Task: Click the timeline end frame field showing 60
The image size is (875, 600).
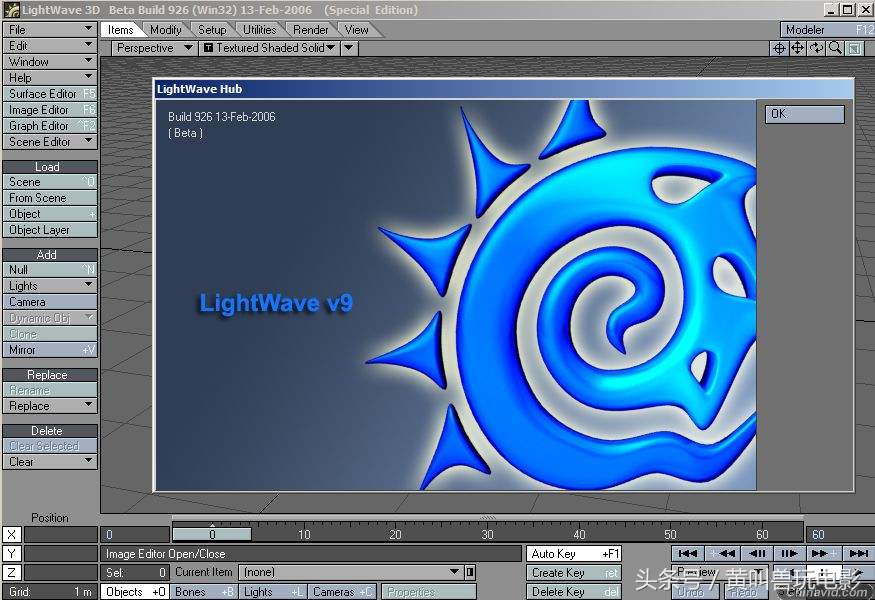Action: click(x=840, y=535)
